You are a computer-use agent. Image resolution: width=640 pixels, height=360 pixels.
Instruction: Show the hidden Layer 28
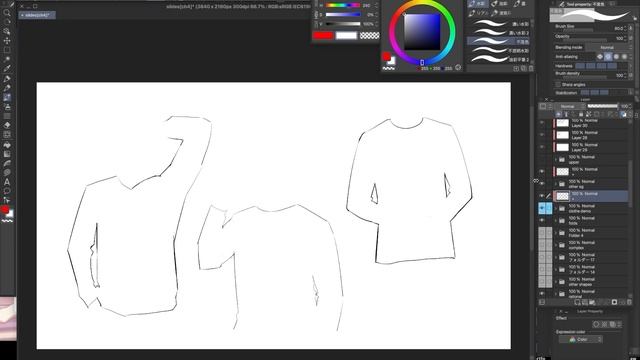542,135
